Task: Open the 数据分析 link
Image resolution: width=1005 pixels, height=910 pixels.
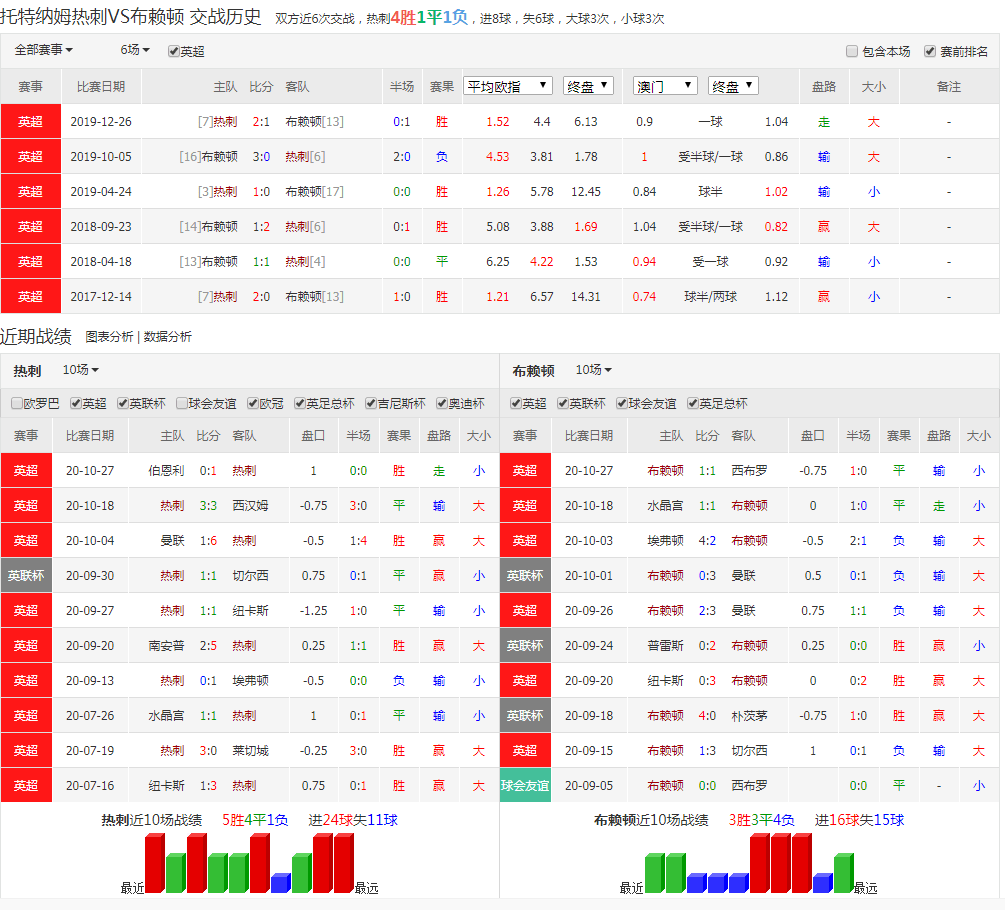Action: pyautogui.click(x=168, y=337)
